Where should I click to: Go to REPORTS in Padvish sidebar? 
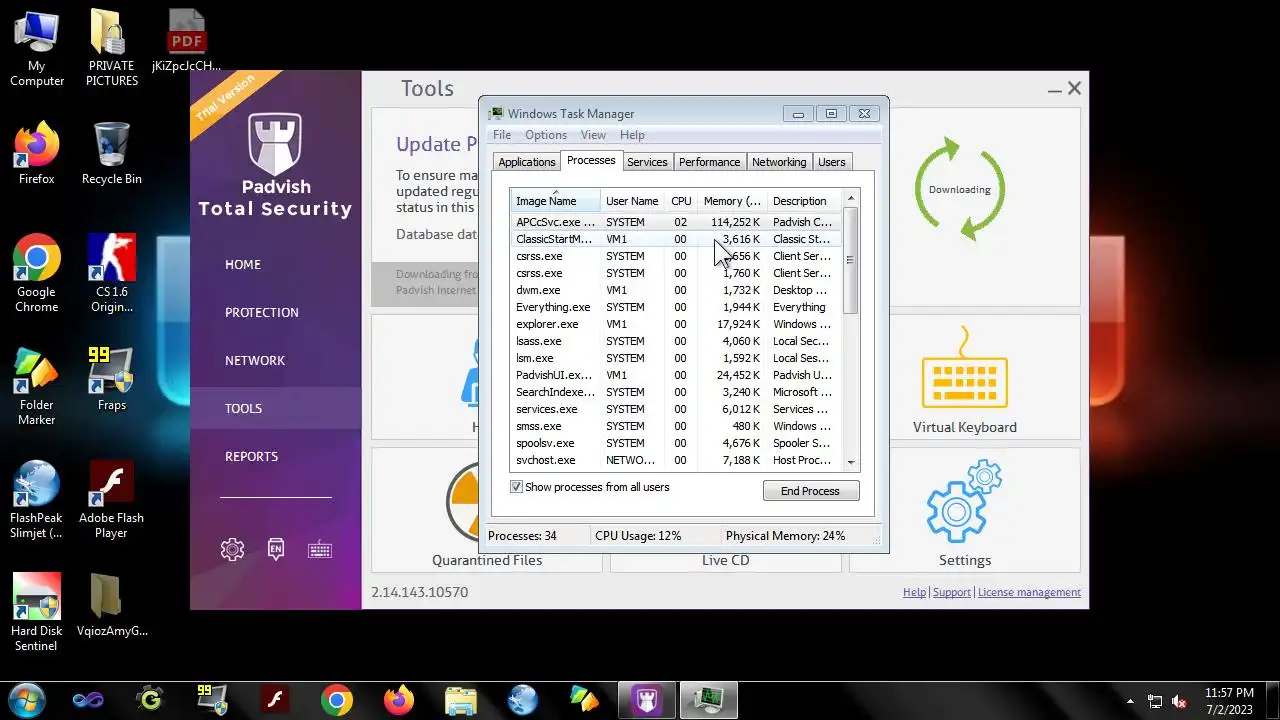pyautogui.click(x=251, y=456)
